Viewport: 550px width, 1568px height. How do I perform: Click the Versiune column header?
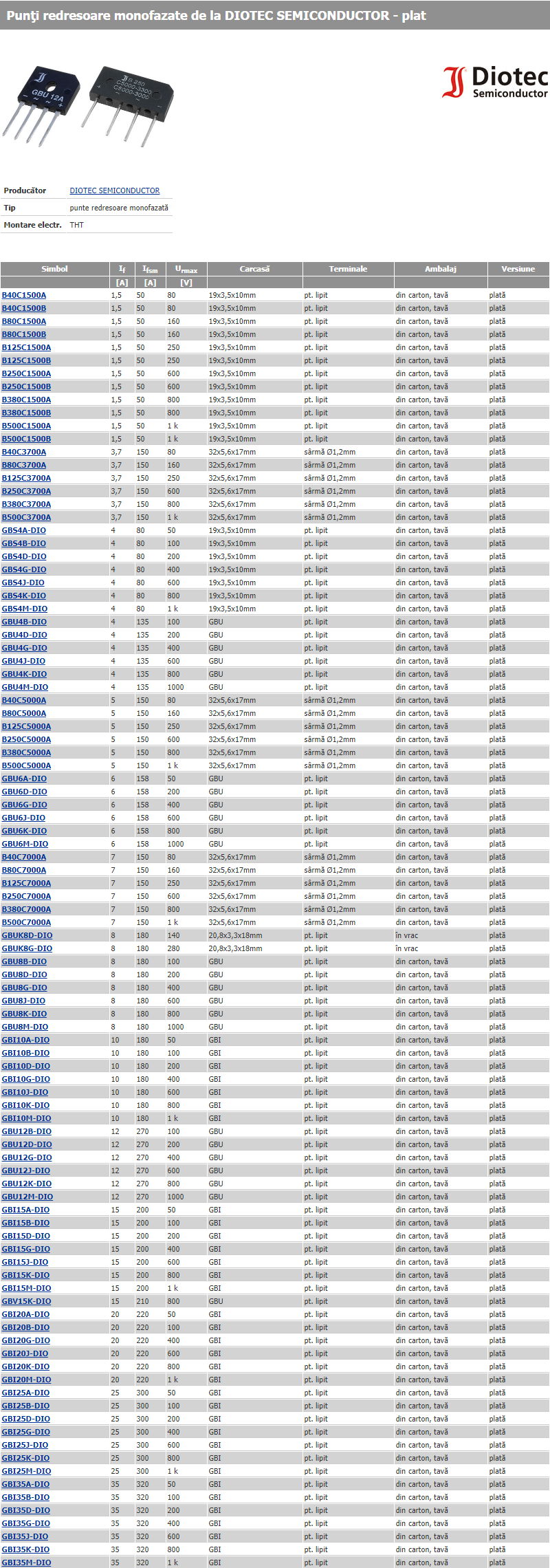coord(518,269)
